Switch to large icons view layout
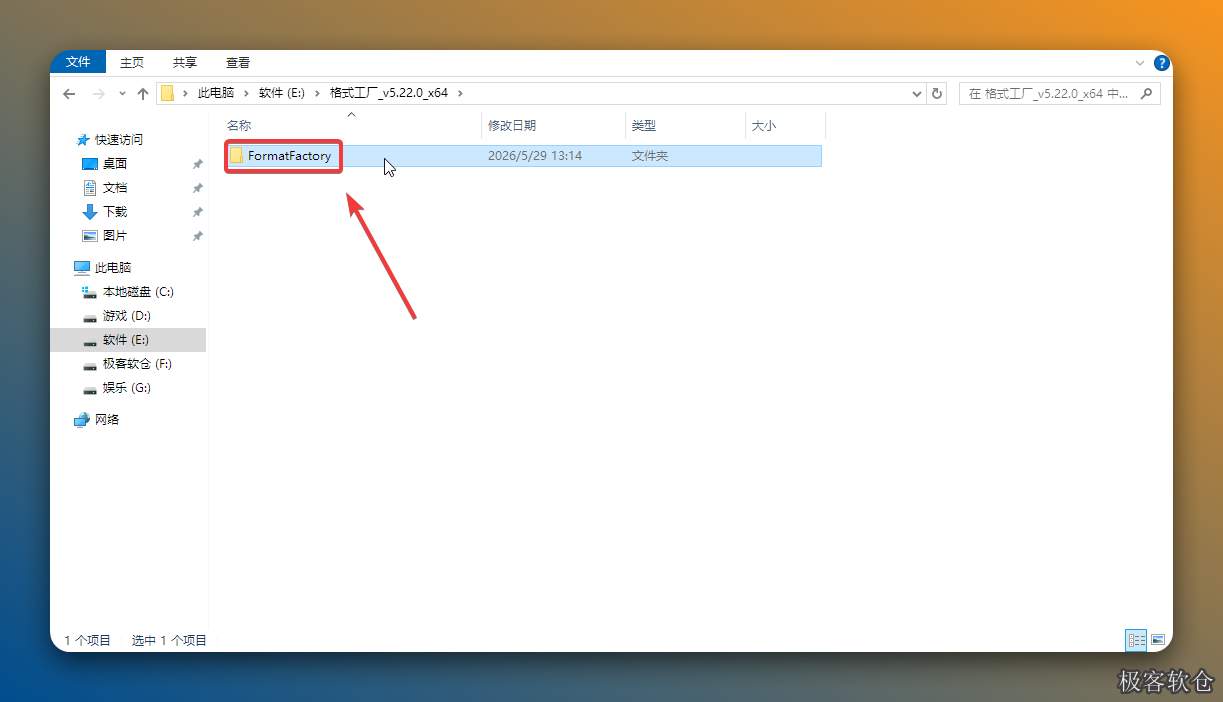The height and width of the screenshot is (702, 1223). tap(1158, 640)
